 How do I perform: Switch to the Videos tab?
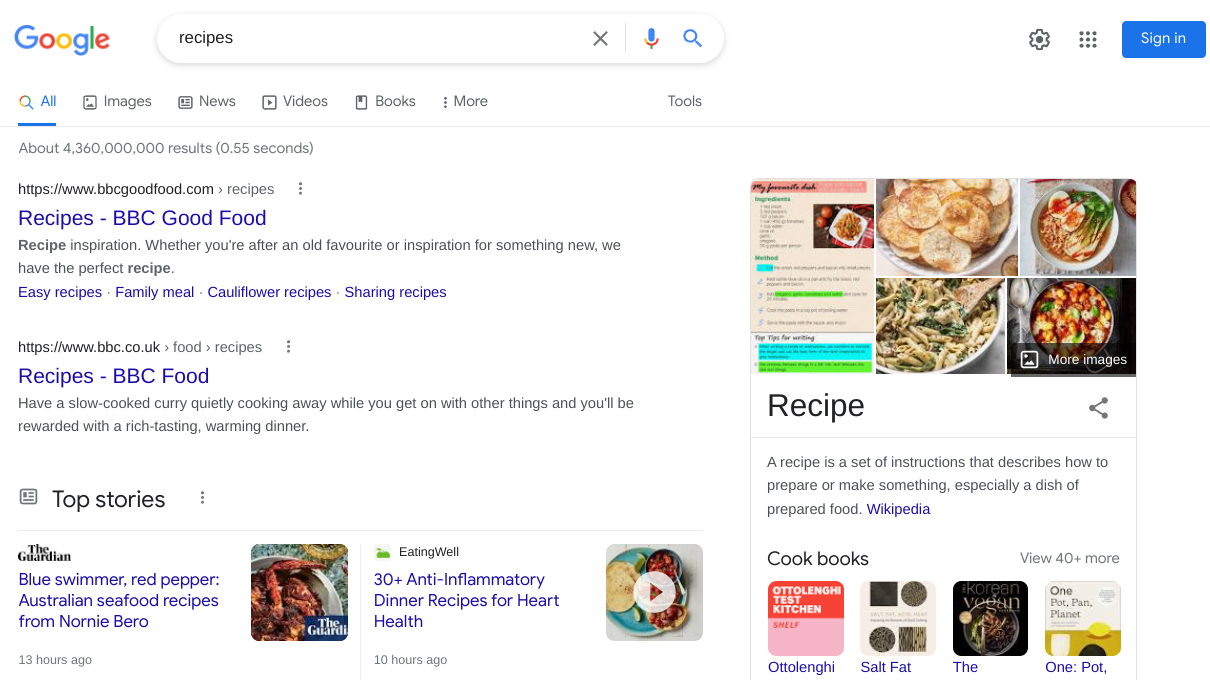click(x=295, y=101)
